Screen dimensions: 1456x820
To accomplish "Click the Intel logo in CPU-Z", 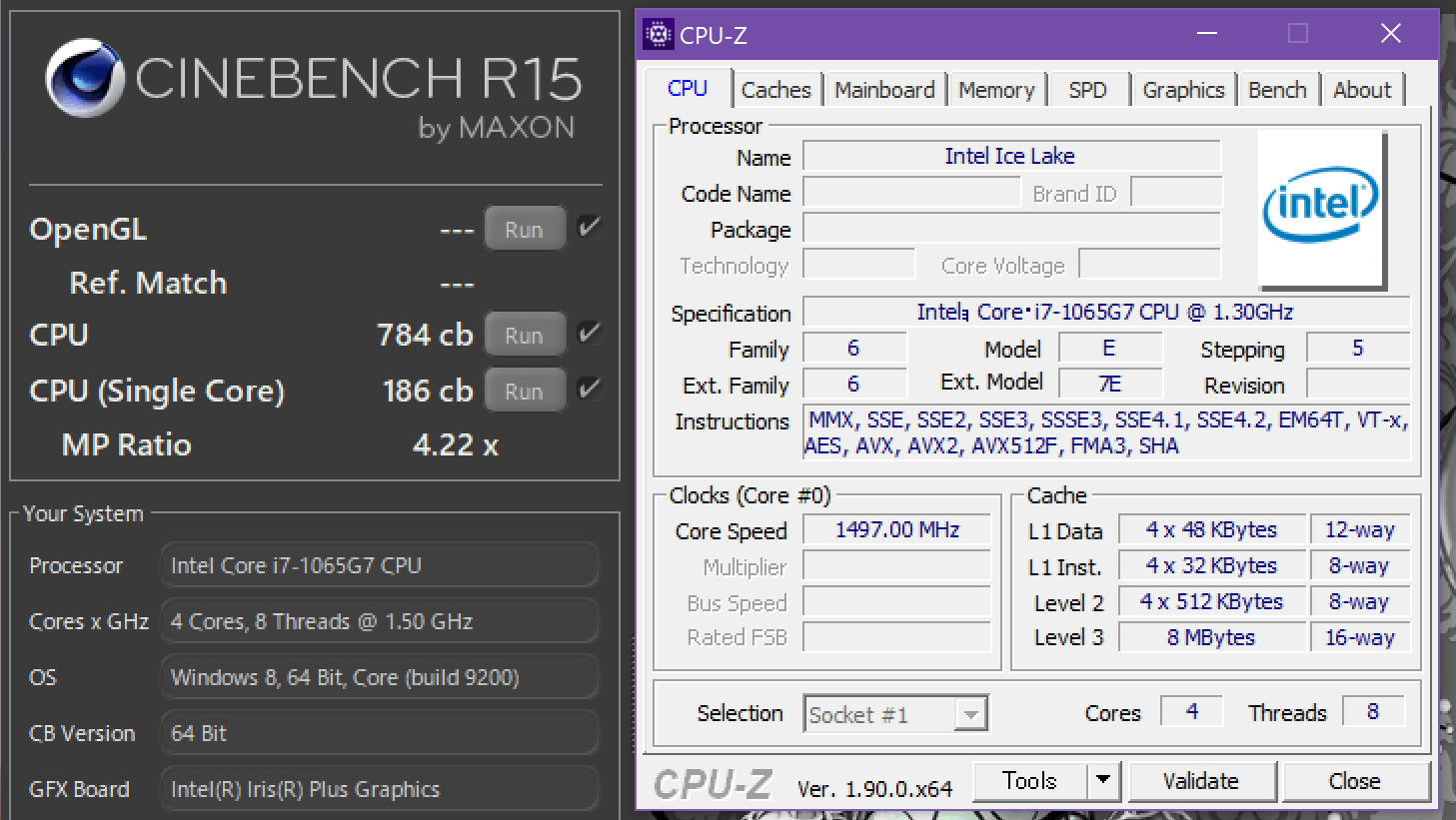I will [1321, 209].
